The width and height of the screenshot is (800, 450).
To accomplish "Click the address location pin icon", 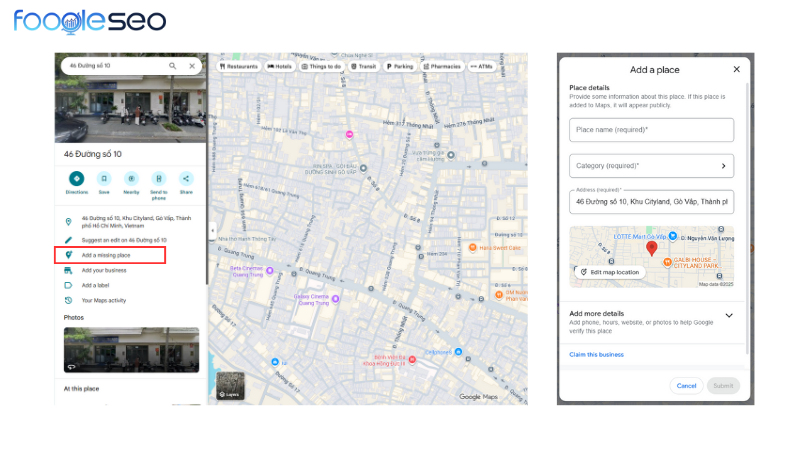I will click(68, 222).
